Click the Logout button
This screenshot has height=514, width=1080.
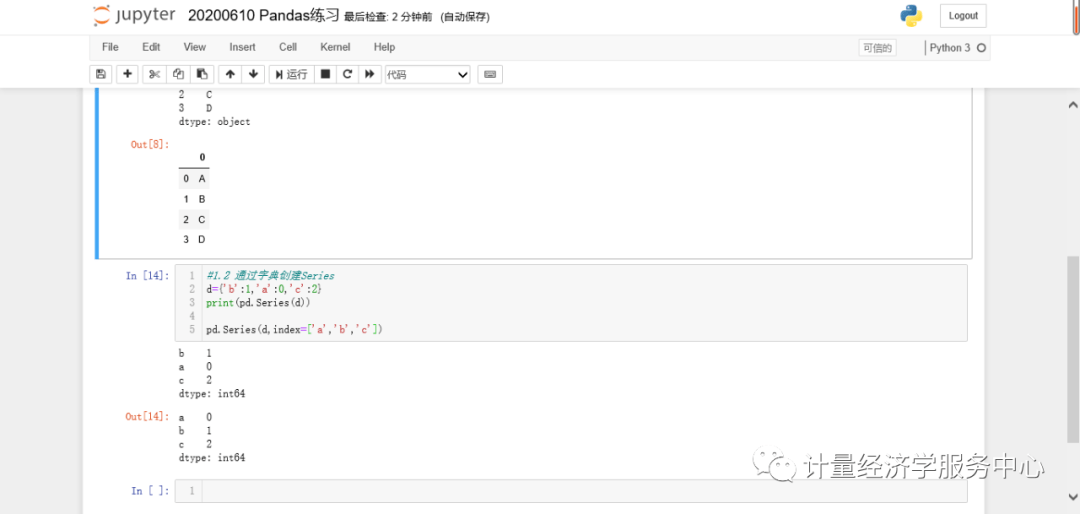pyautogui.click(x=963, y=16)
